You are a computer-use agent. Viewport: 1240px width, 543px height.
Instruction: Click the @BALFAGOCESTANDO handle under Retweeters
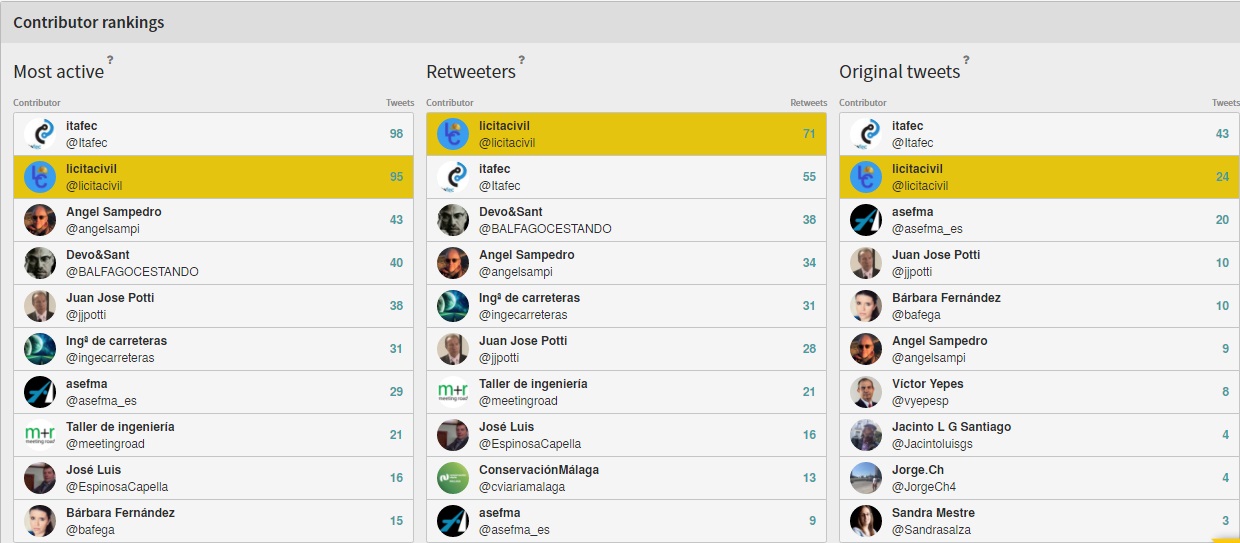[x=545, y=229]
